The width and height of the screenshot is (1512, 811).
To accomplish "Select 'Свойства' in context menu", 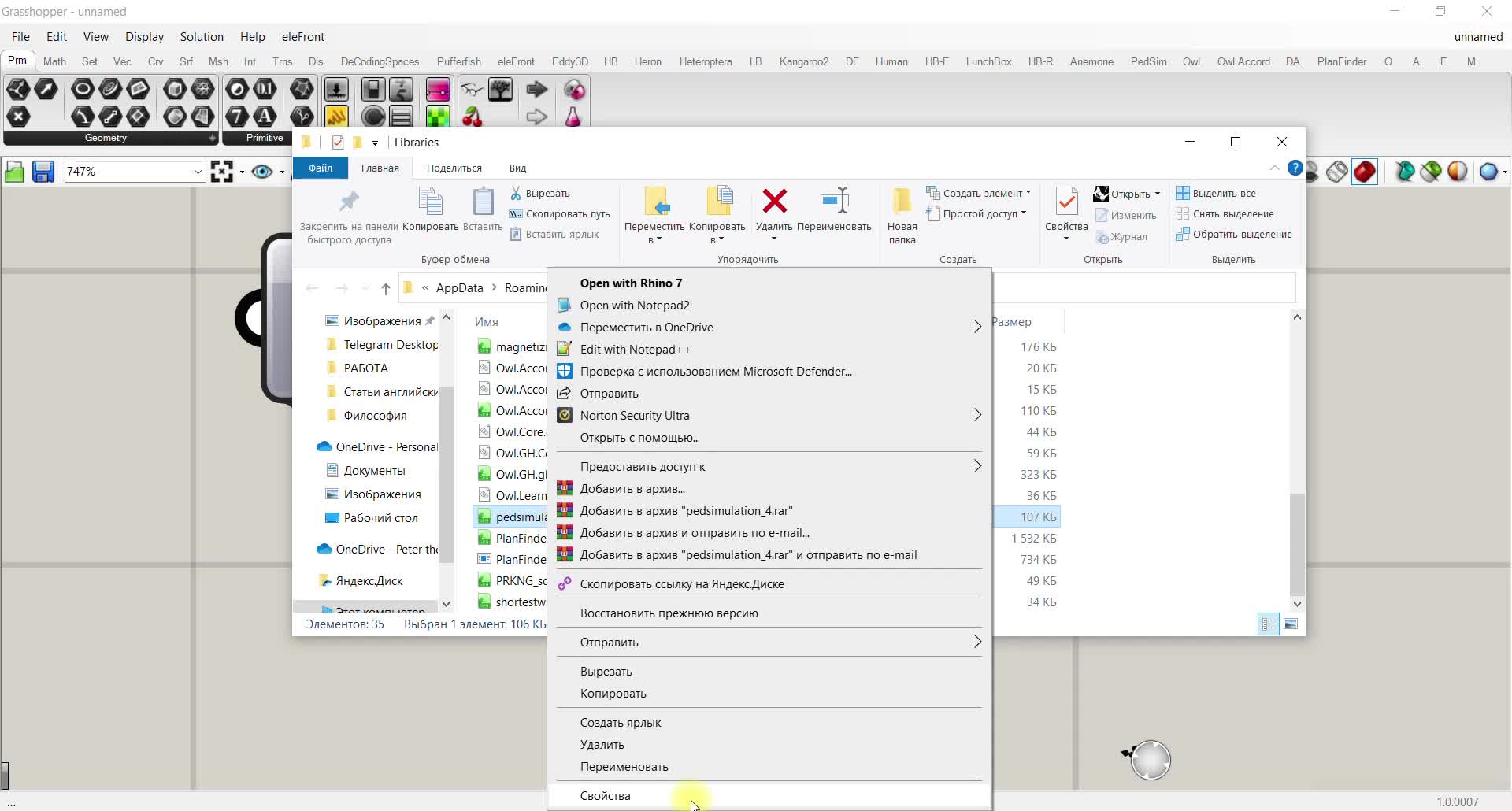I will (x=769, y=796).
